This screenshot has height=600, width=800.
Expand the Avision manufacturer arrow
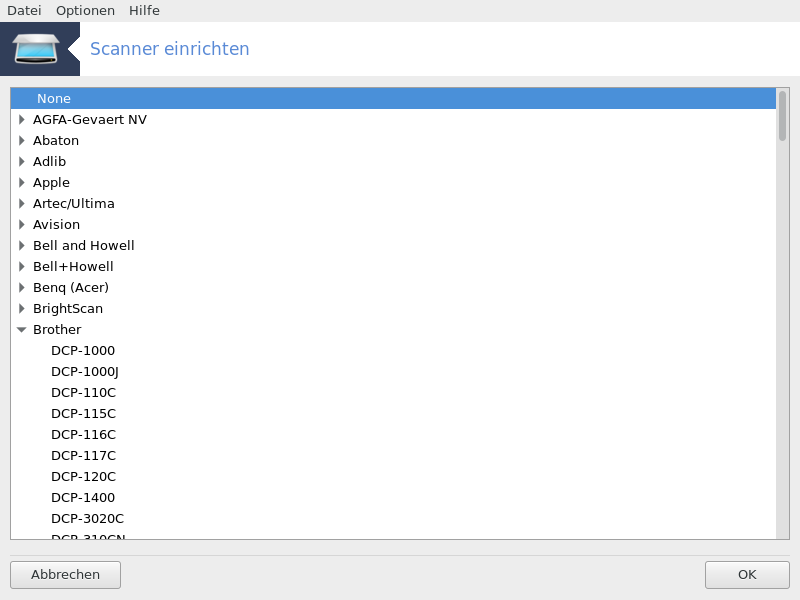click(x=21, y=224)
